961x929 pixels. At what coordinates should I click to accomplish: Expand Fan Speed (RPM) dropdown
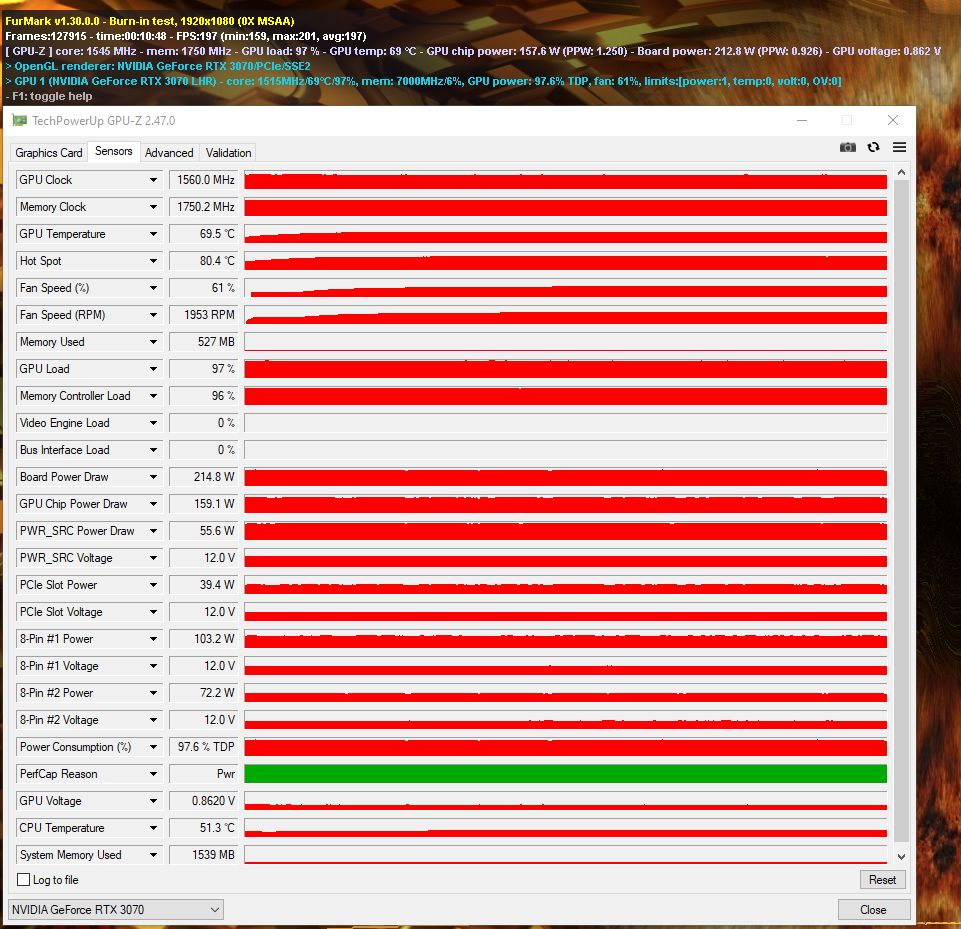pyautogui.click(x=153, y=315)
